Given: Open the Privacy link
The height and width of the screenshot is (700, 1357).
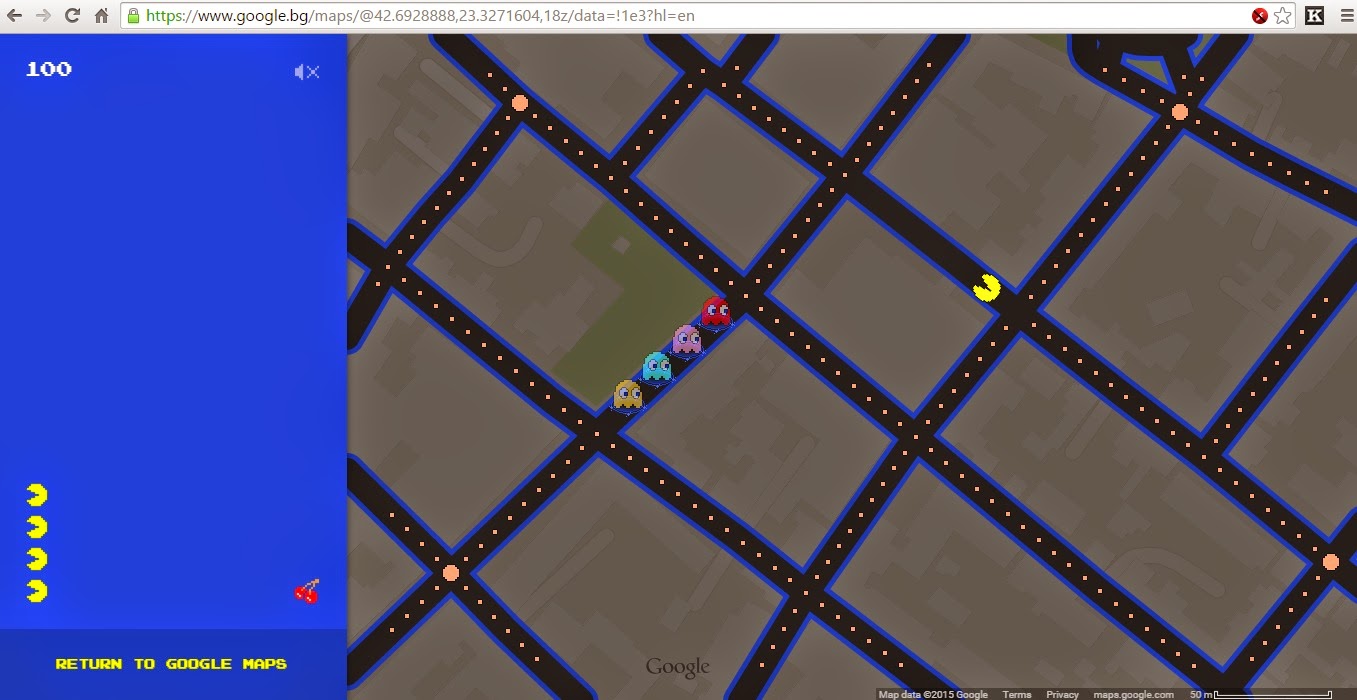Looking at the screenshot, I should point(1062,694).
